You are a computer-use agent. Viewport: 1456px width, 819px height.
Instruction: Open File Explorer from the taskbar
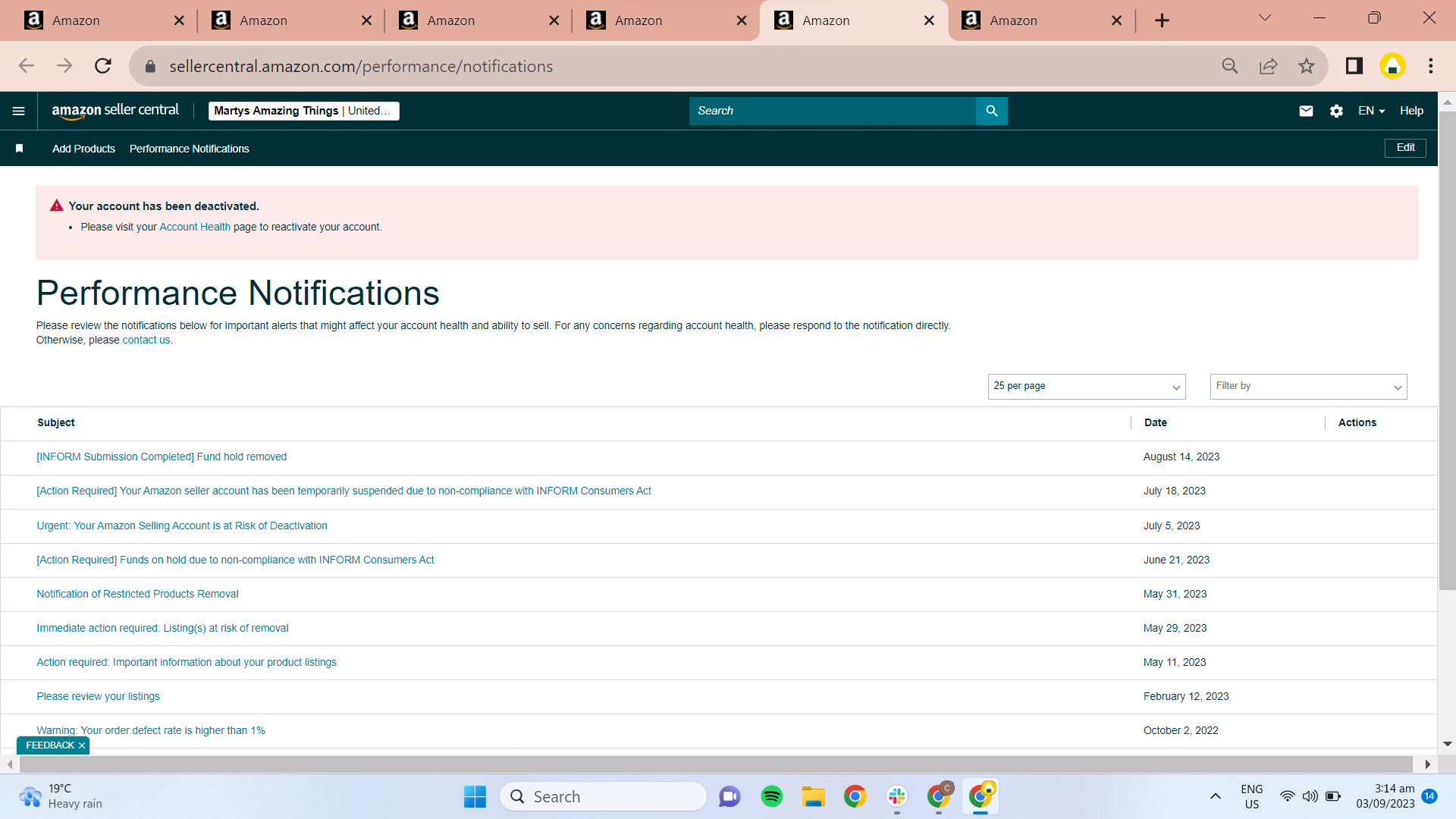pyautogui.click(x=814, y=796)
